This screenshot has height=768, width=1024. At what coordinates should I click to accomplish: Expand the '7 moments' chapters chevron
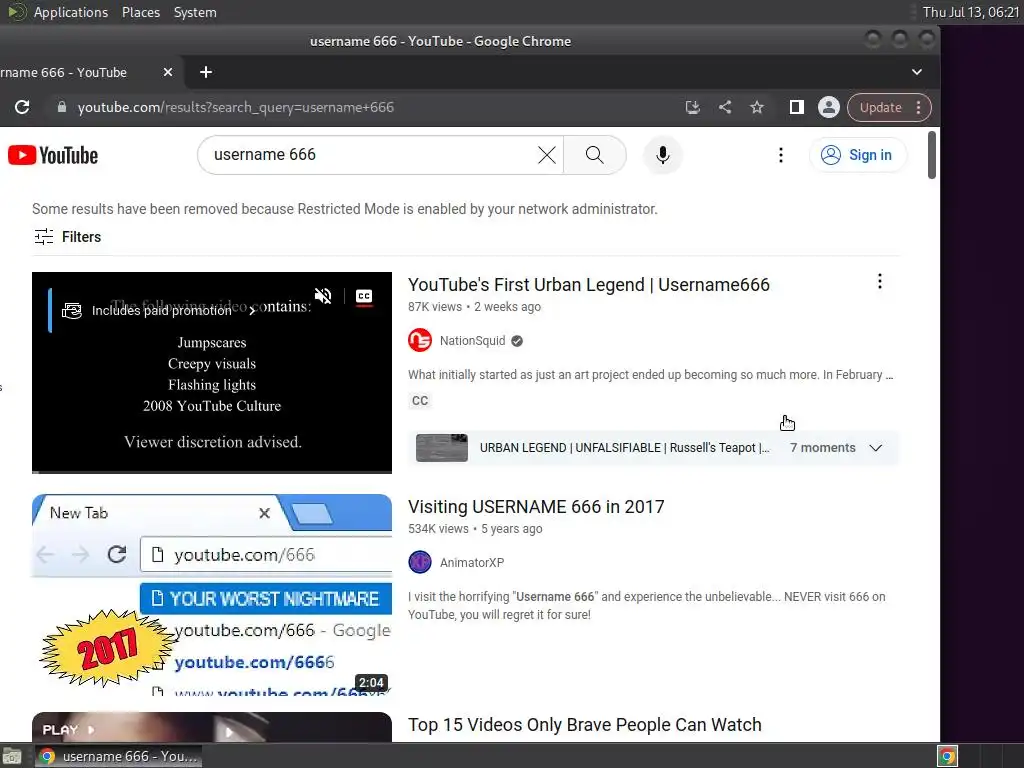point(876,448)
